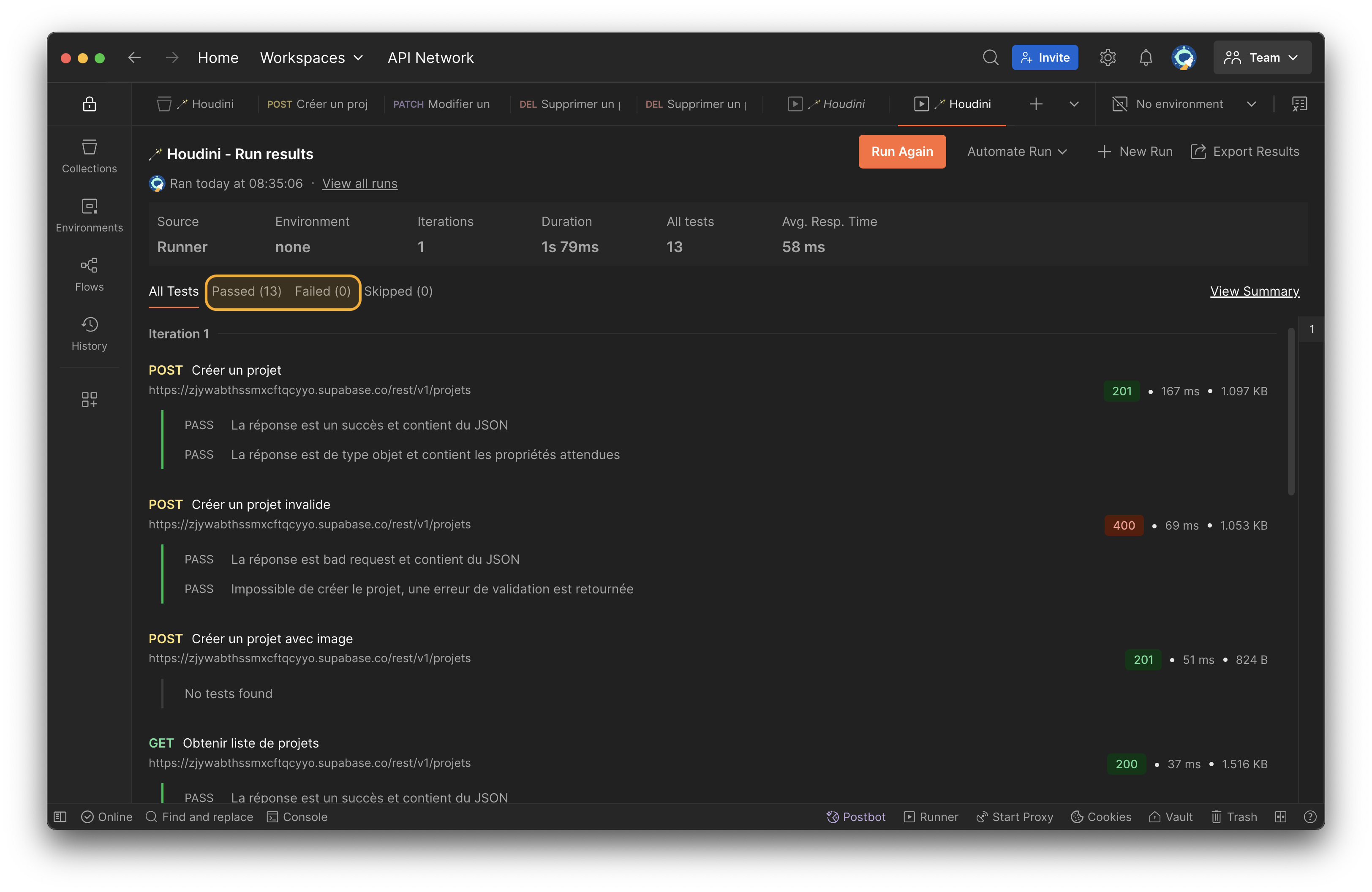Filter results by Skipped (0)
Screen dimensions: 1372x892
398,291
